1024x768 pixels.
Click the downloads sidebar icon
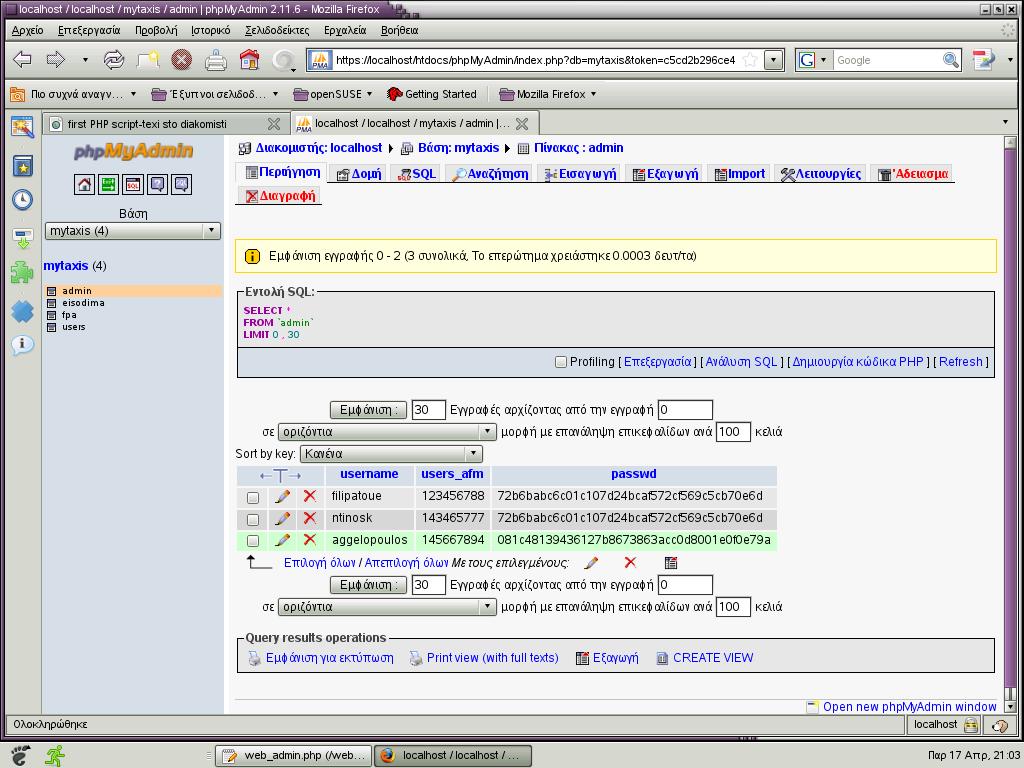(x=23, y=238)
